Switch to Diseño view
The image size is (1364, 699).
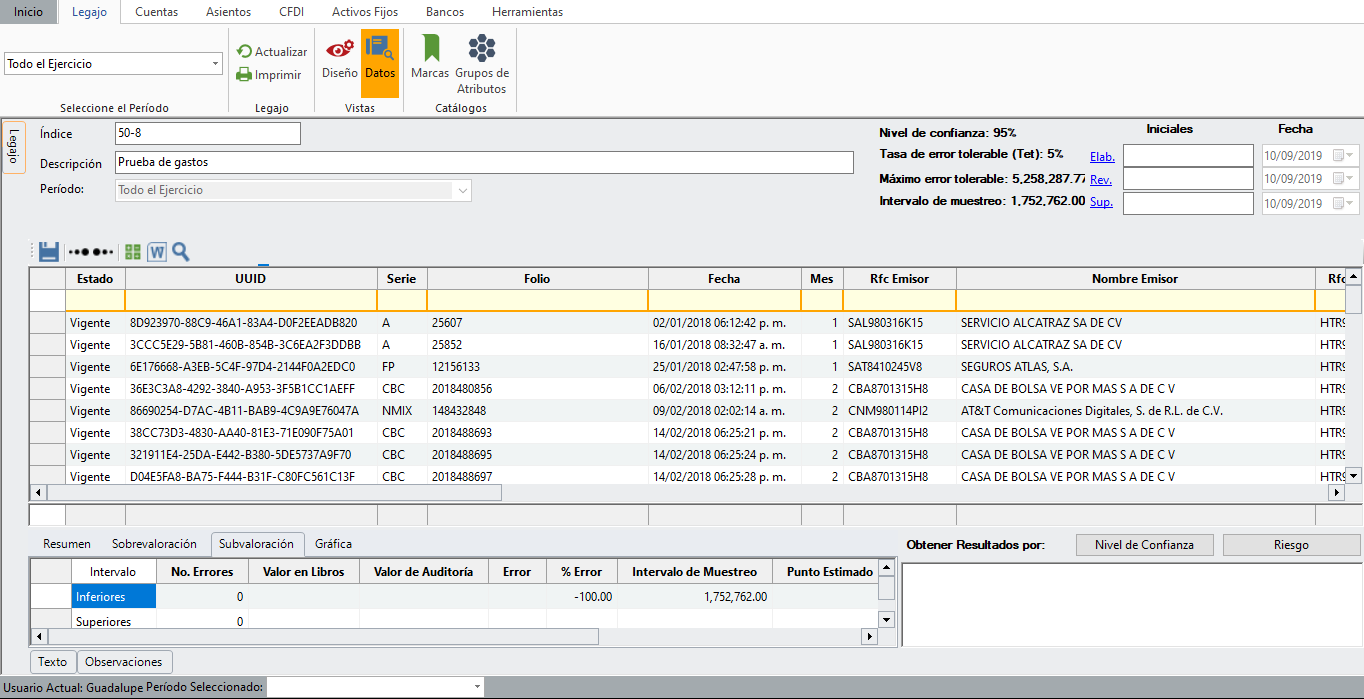point(340,58)
